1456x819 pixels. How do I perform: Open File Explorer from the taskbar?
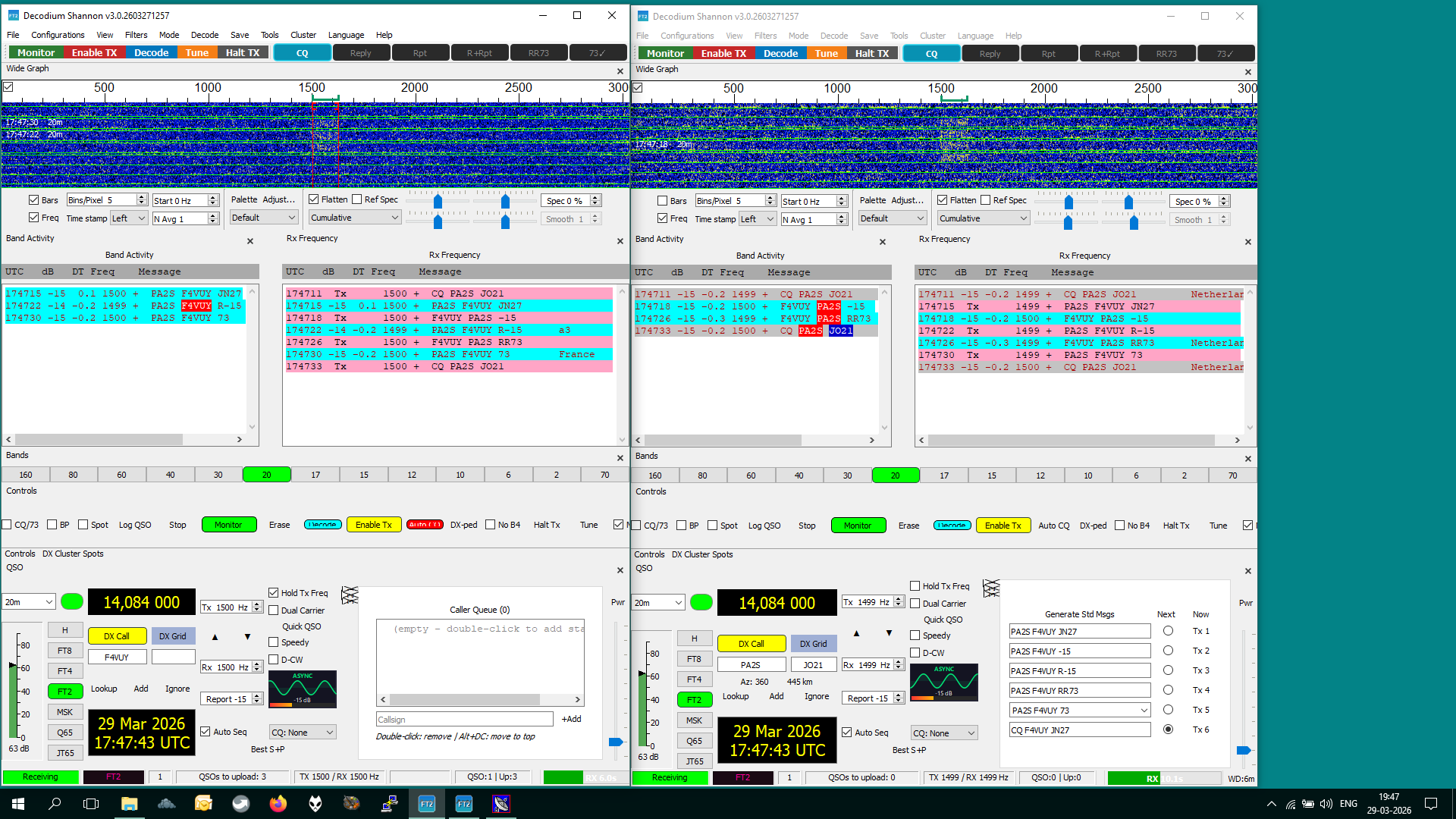(x=129, y=804)
